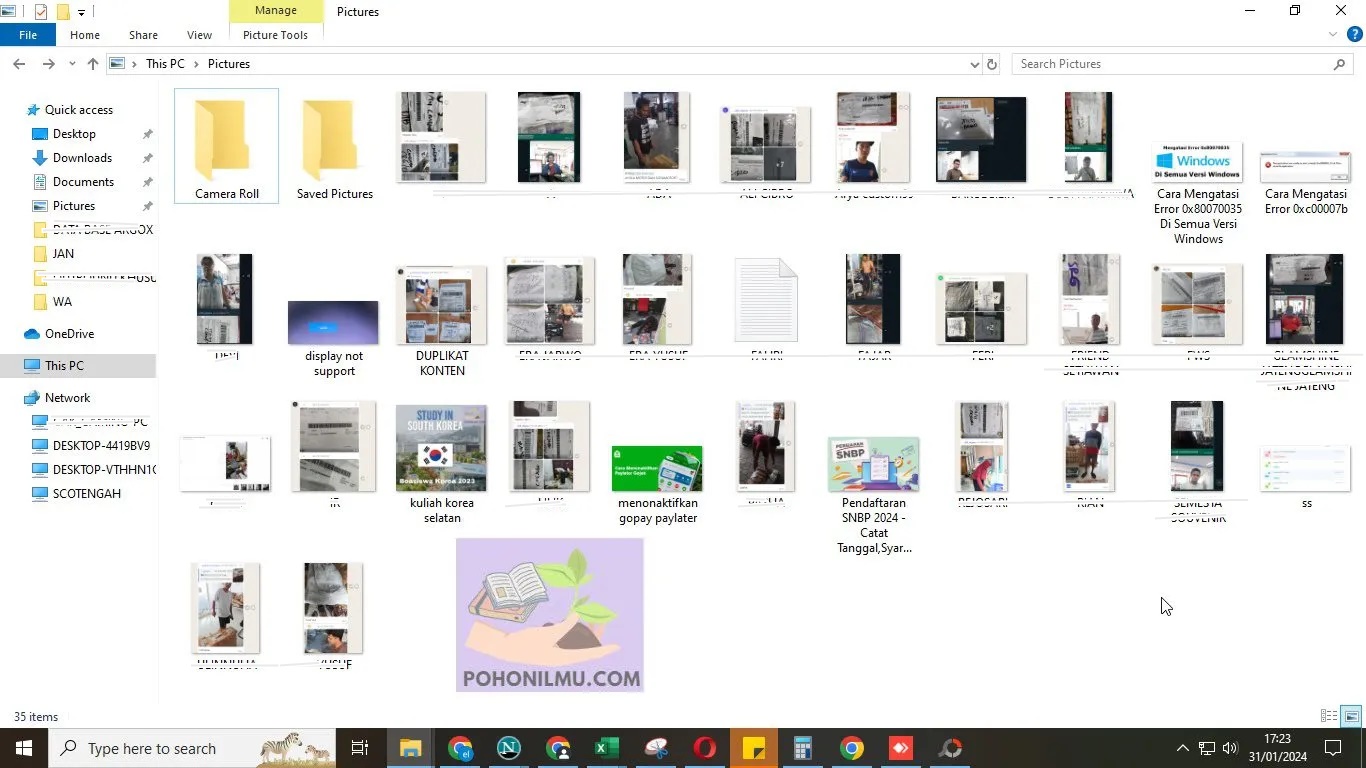1366x768 pixels.
Task: Open Excel from the taskbar
Action: [x=606, y=748]
